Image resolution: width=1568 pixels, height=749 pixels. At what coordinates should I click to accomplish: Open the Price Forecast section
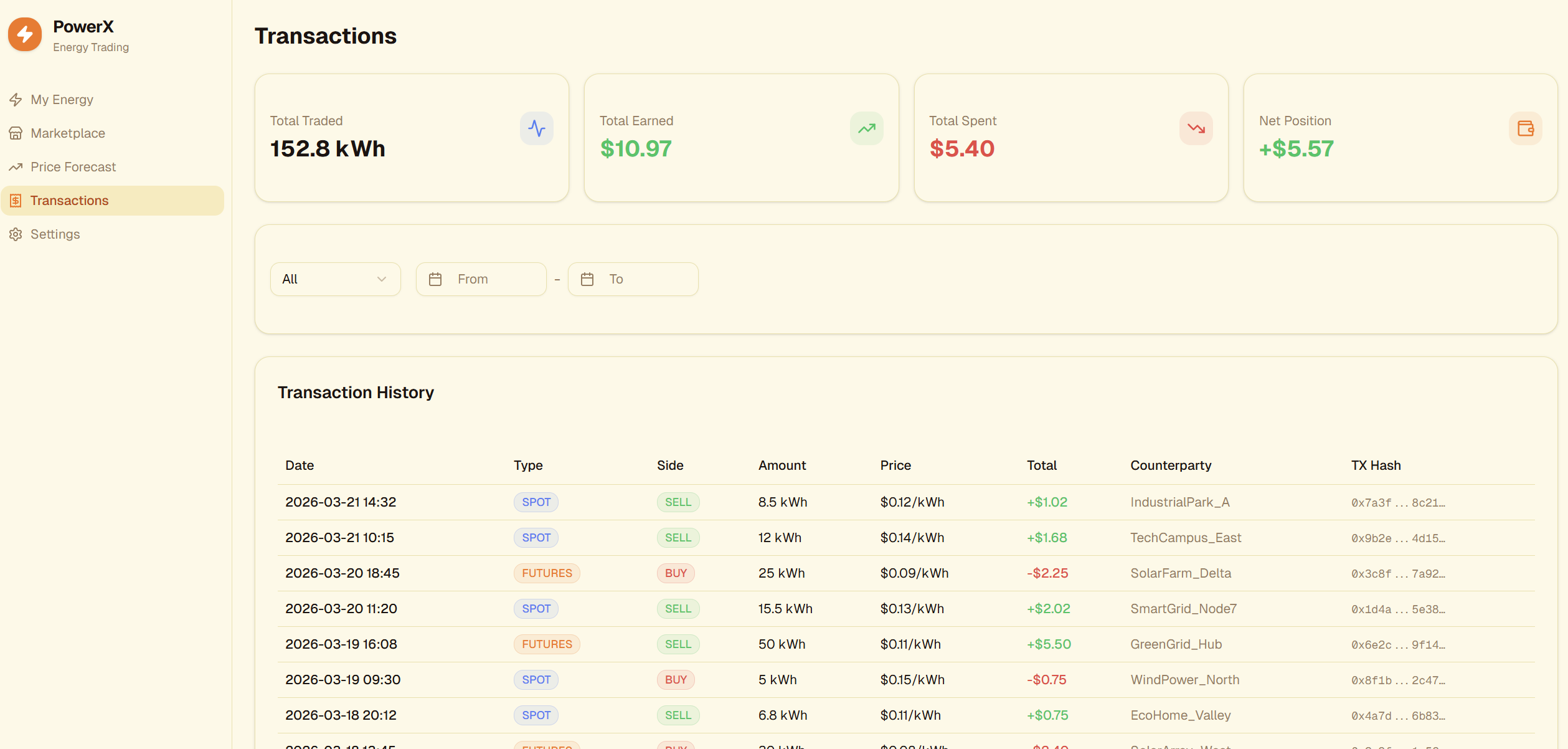pos(73,167)
